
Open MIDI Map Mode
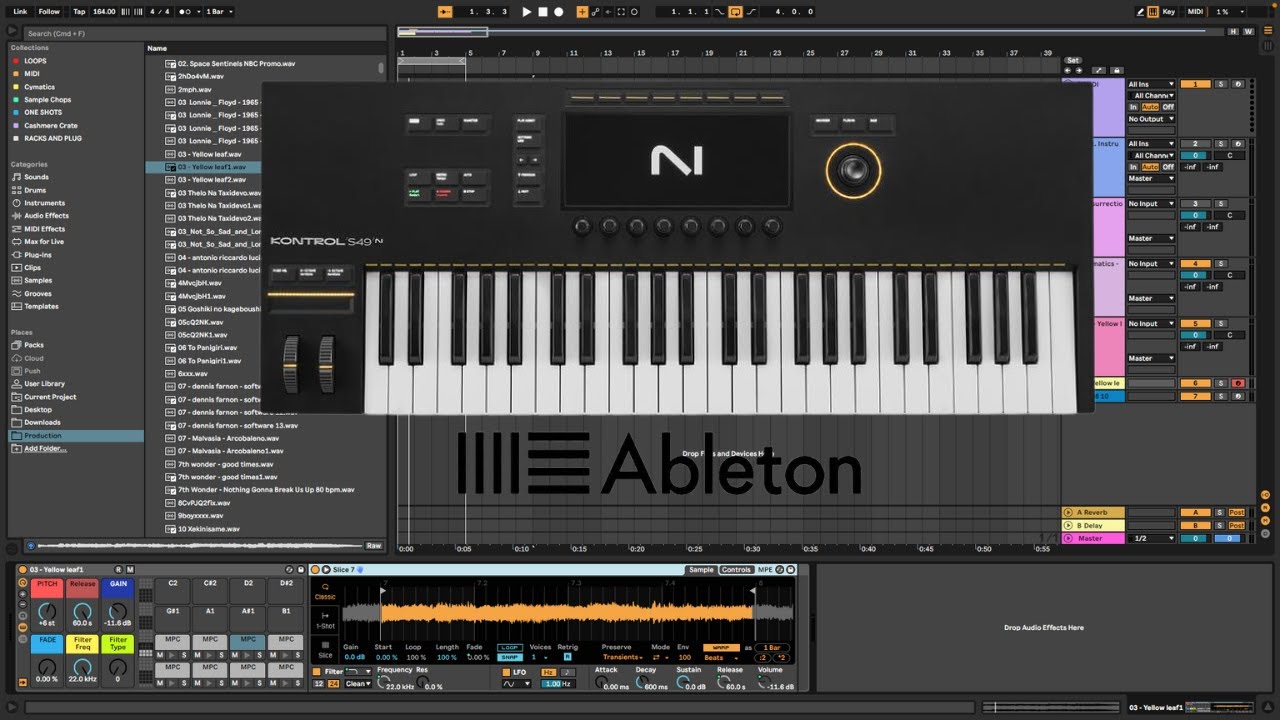1195,12
